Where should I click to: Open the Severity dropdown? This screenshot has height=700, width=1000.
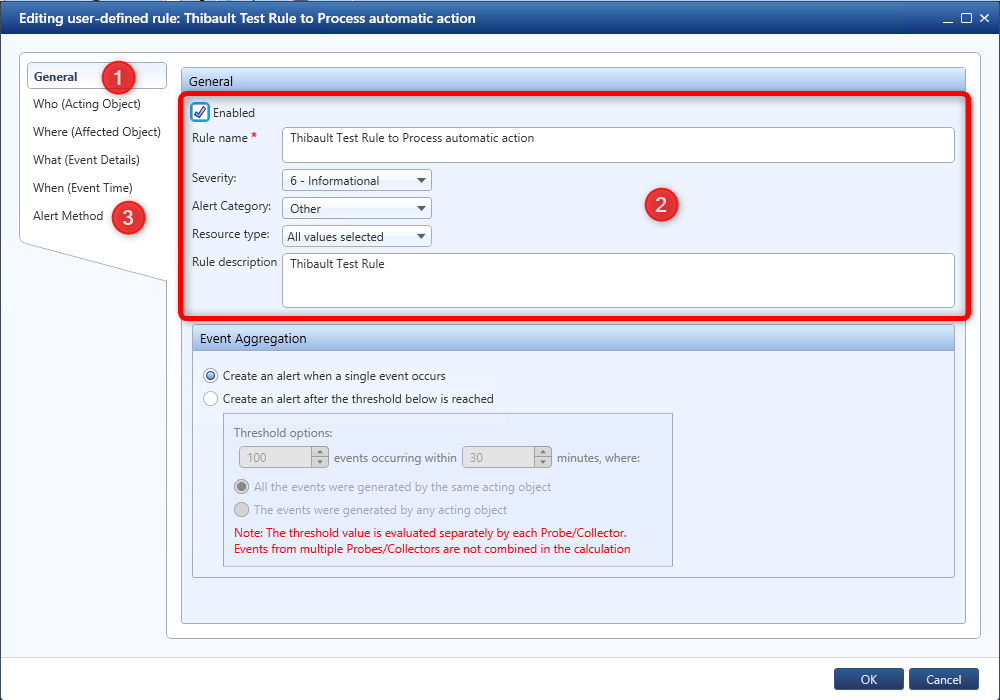click(x=357, y=180)
